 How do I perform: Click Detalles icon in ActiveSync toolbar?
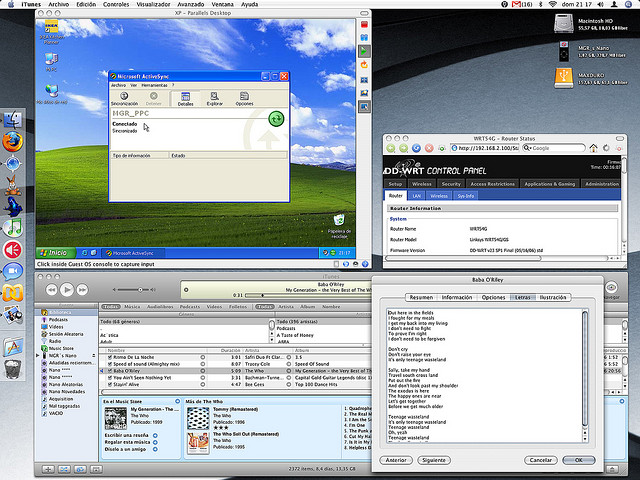(185, 99)
